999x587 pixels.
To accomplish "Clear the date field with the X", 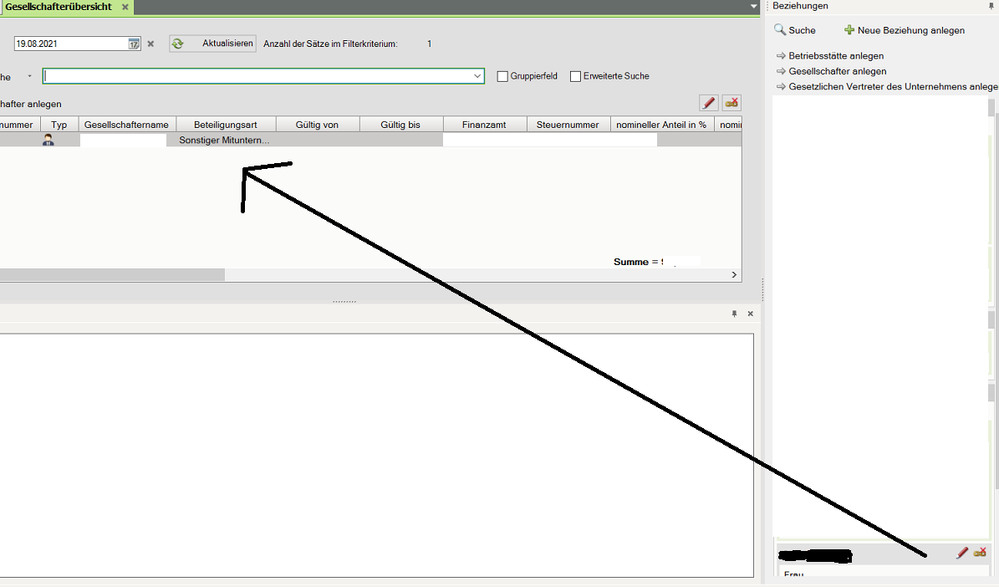I will tap(150, 44).
